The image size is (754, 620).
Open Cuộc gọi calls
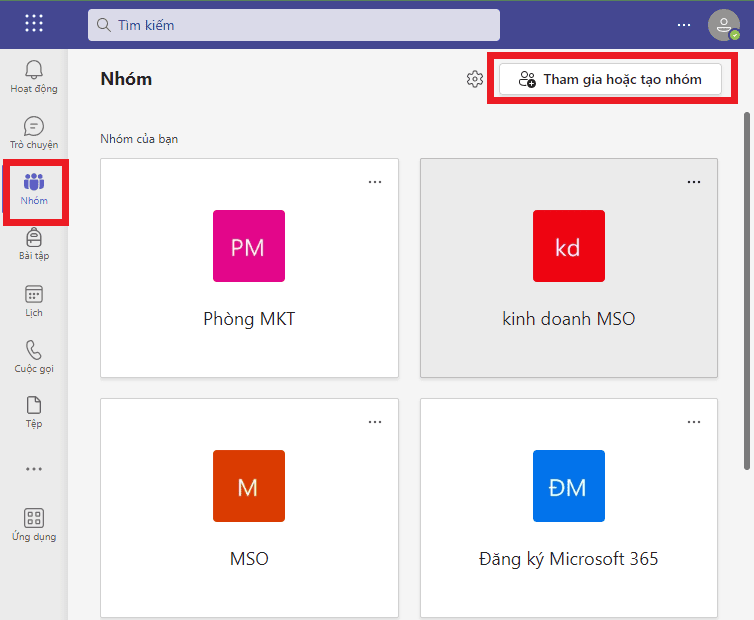(x=34, y=357)
